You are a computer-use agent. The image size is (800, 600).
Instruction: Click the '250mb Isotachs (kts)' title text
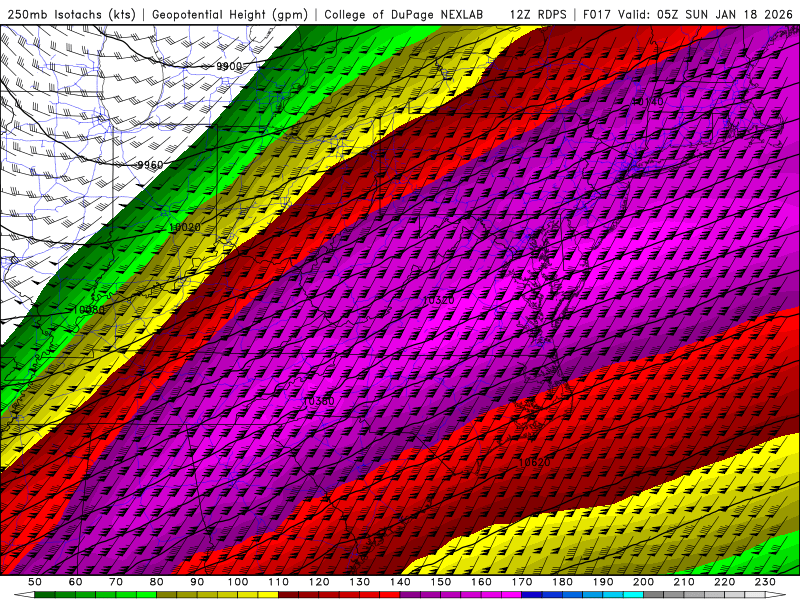click(x=71, y=14)
